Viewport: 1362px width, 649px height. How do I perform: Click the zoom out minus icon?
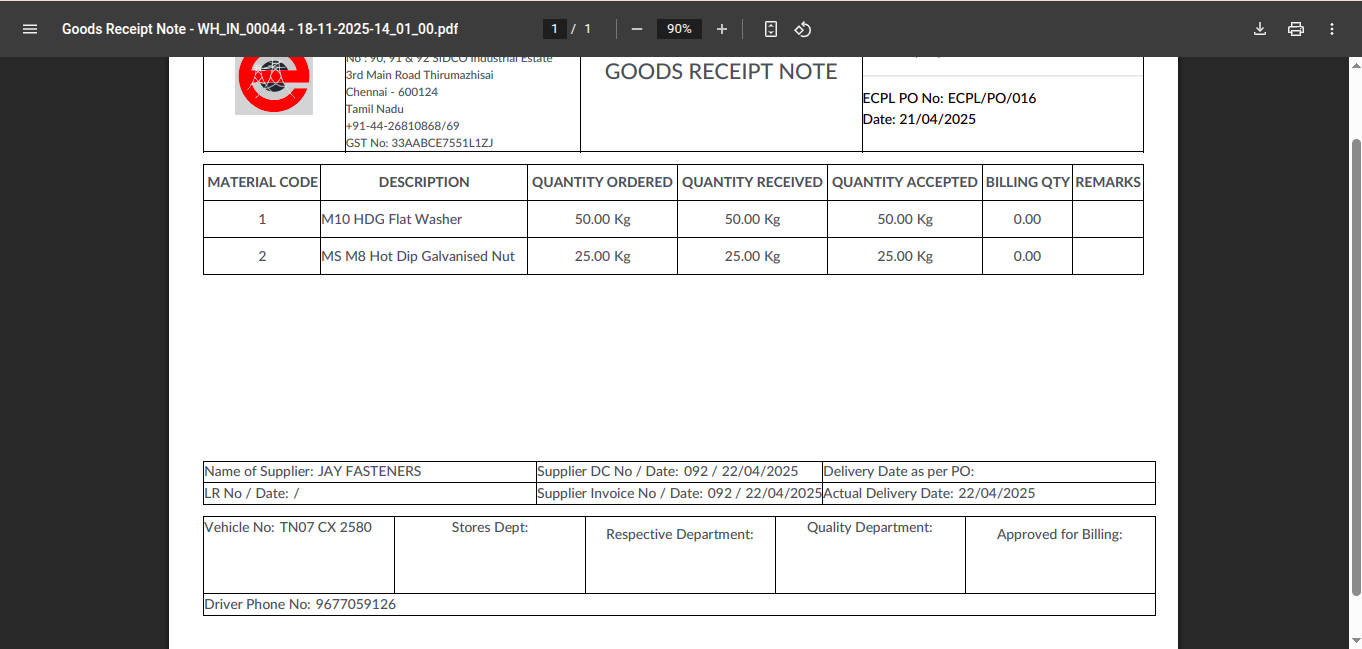point(637,29)
